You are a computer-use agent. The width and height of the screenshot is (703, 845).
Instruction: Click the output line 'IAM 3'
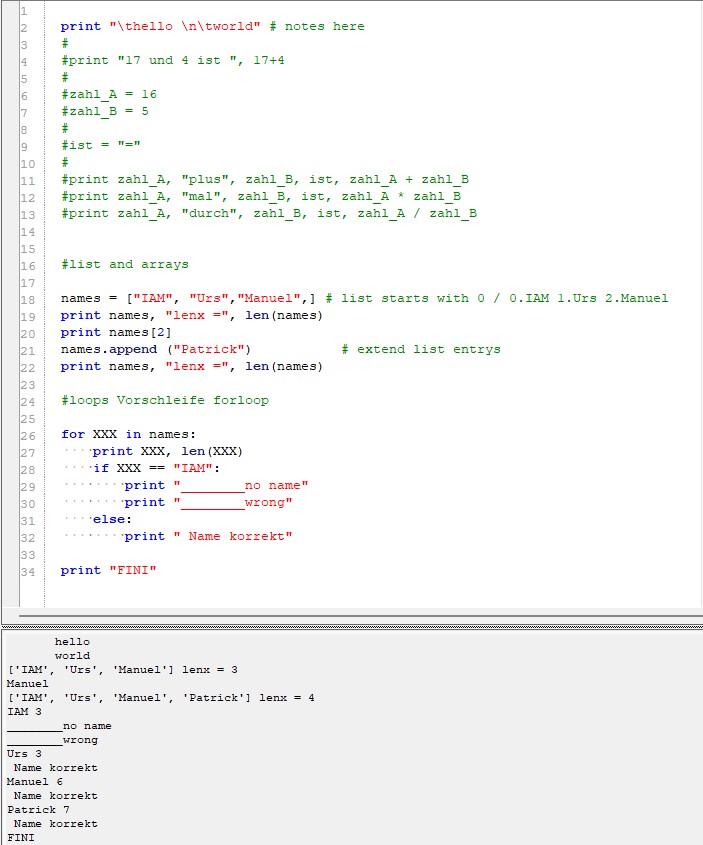click(x=24, y=712)
